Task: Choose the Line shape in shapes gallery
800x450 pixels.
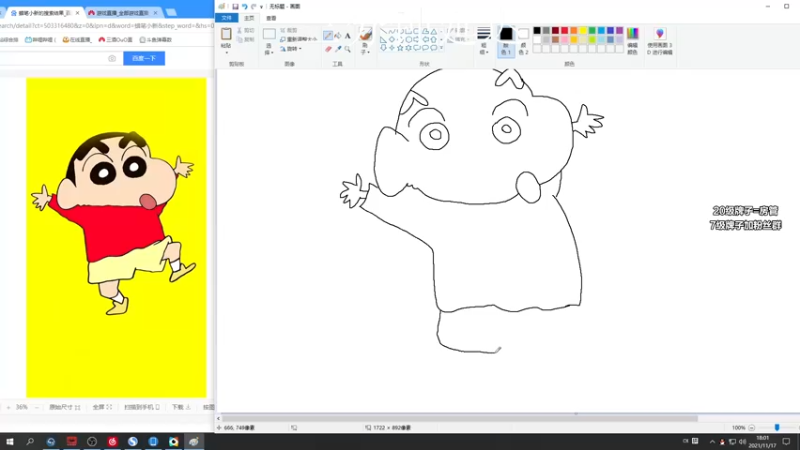Action: [383, 32]
